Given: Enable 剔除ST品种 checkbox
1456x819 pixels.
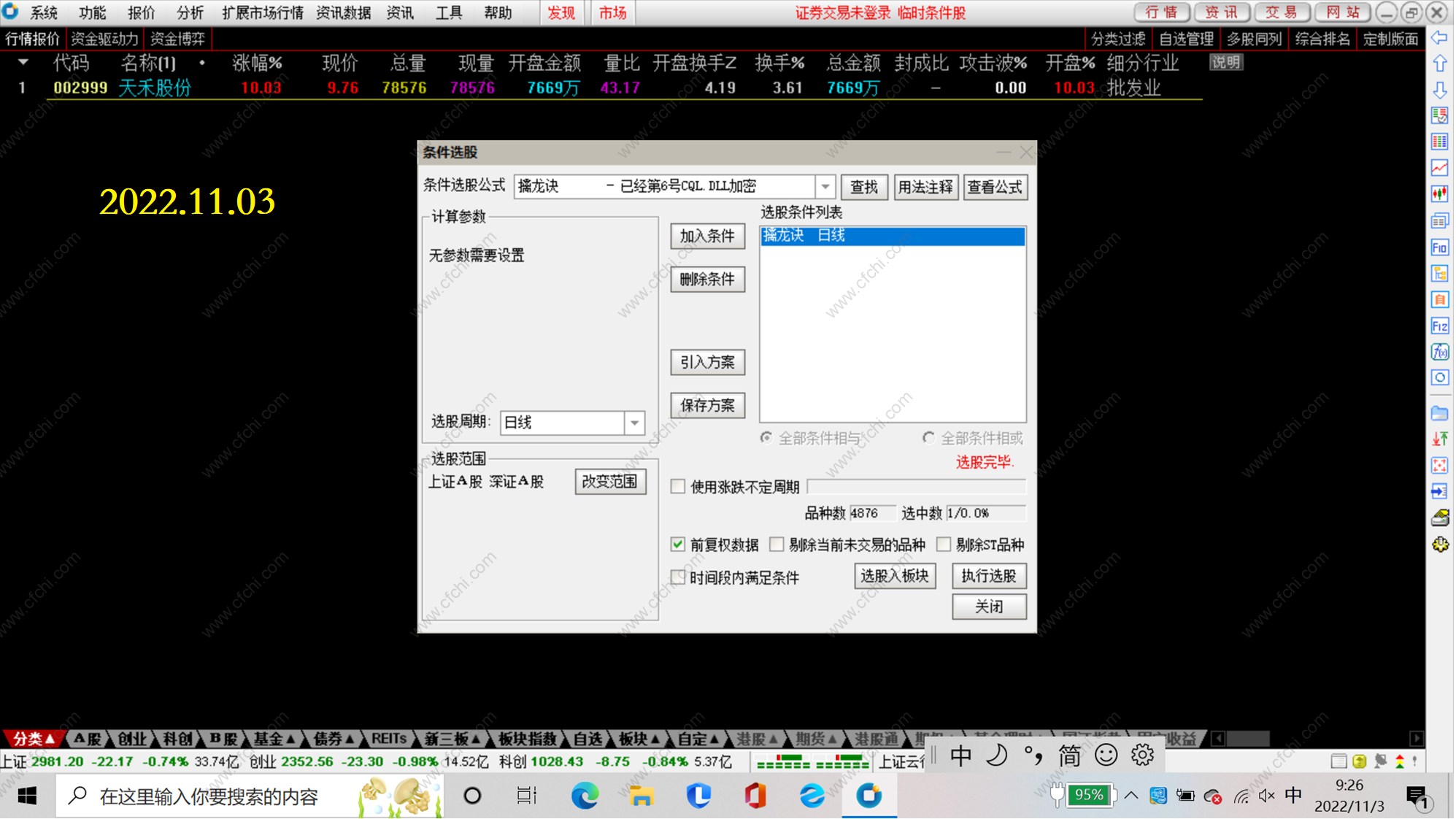Looking at the screenshot, I should pos(944,545).
